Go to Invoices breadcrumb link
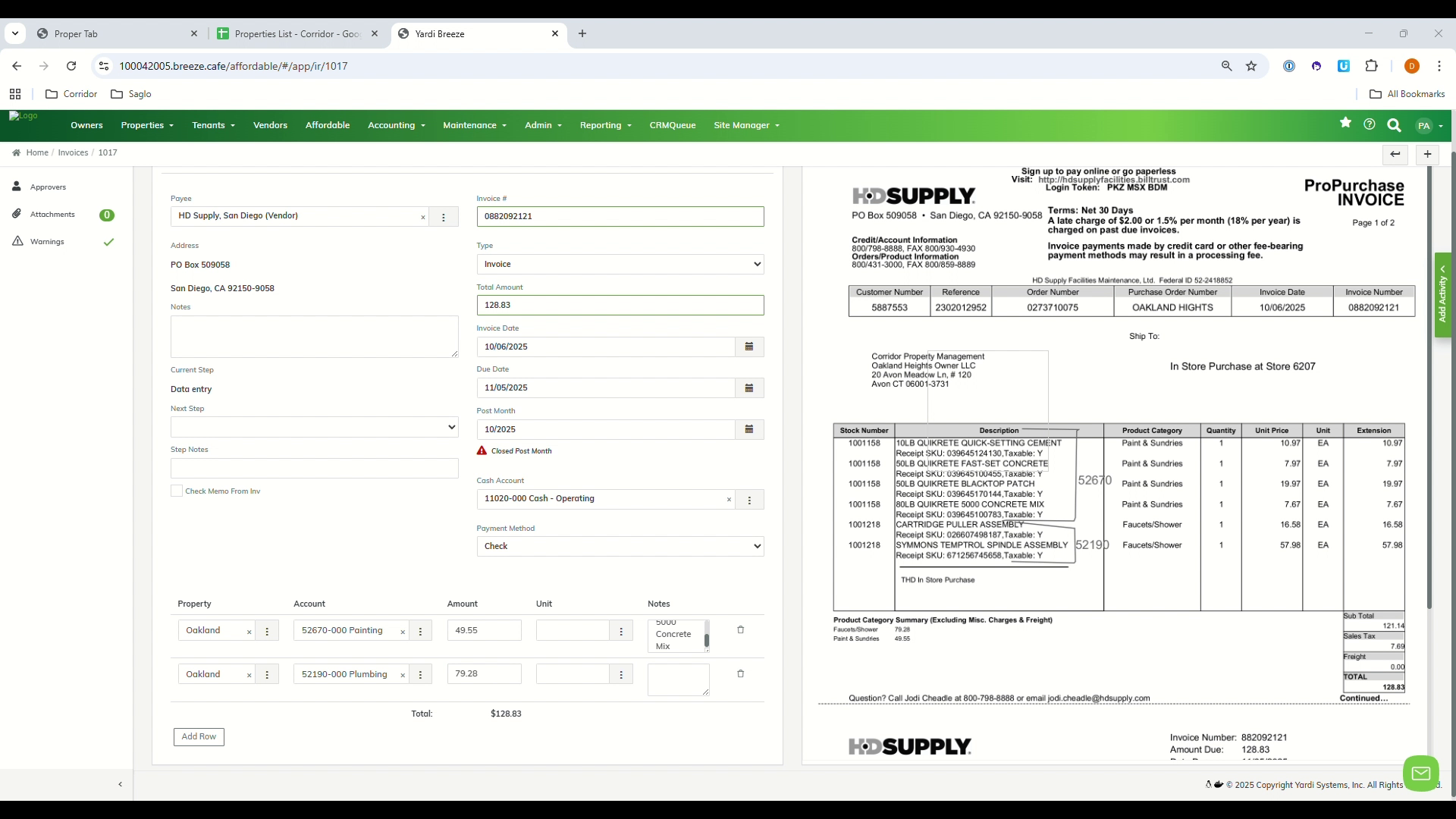The height and width of the screenshot is (819, 1456). click(x=73, y=152)
